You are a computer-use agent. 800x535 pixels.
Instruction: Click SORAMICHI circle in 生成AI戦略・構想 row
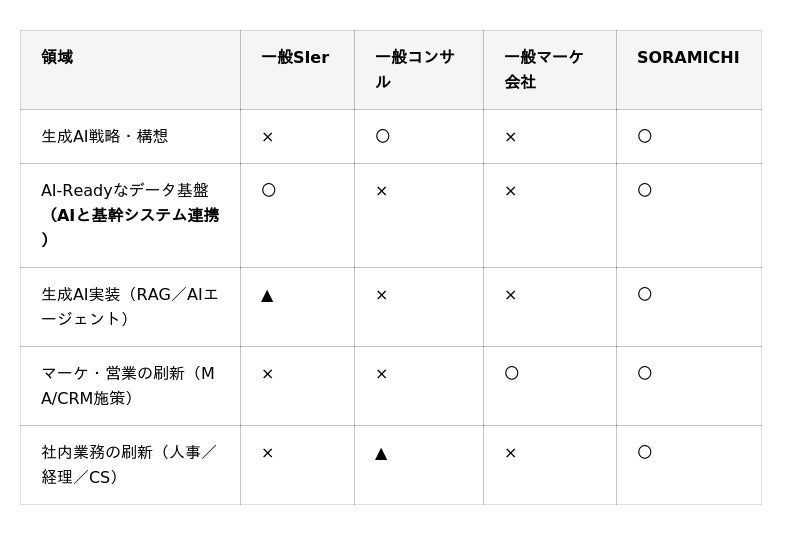tap(644, 136)
